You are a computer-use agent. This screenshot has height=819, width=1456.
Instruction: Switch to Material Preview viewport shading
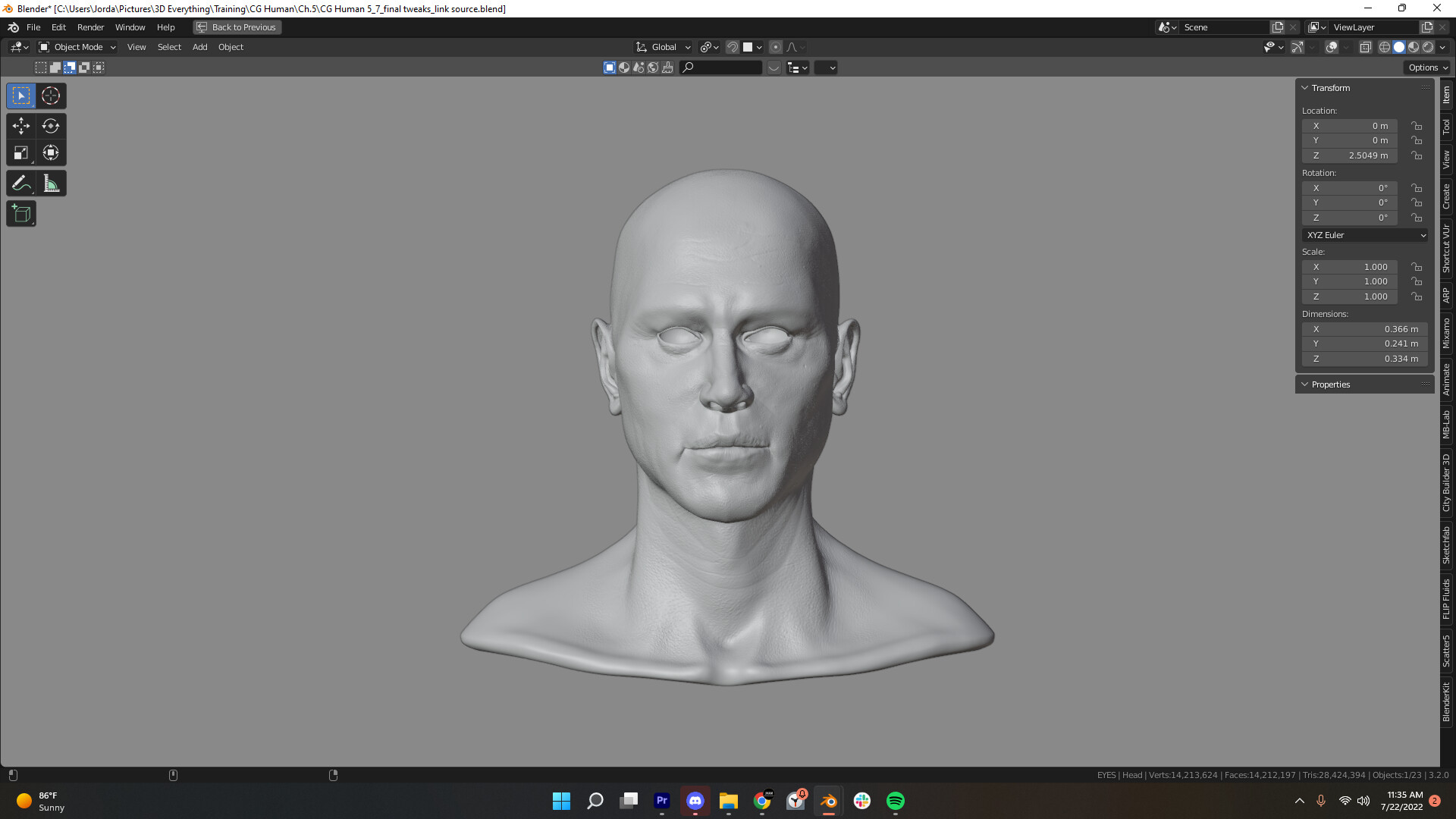1414,47
